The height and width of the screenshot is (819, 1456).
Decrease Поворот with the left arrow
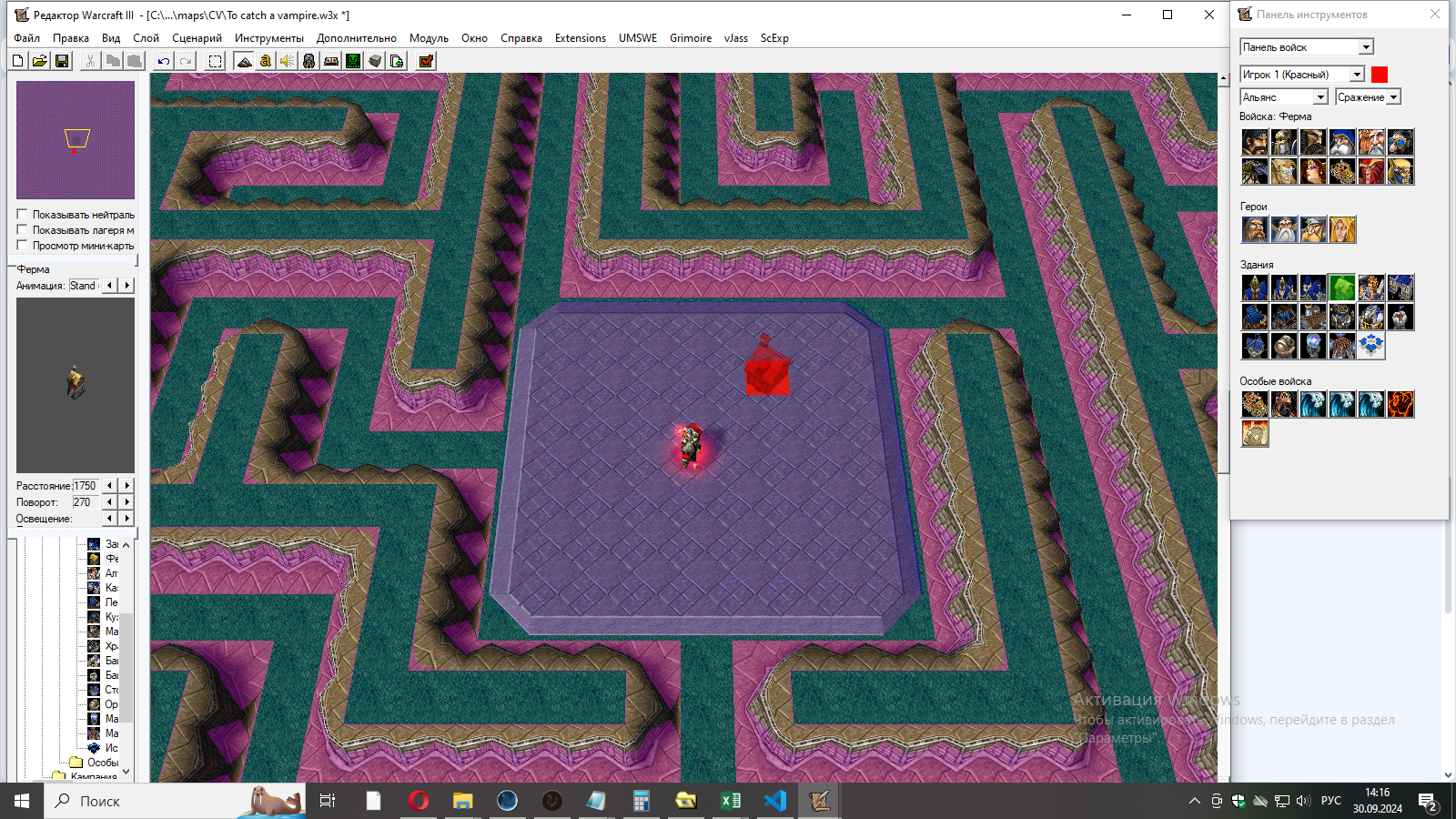(110, 502)
